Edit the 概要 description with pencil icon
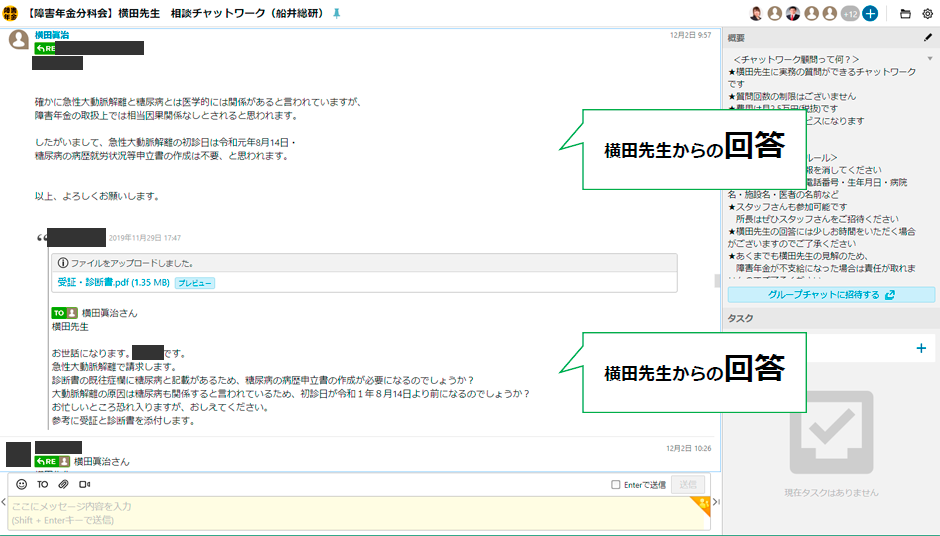940x536 pixels. click(x=928, y=38)
